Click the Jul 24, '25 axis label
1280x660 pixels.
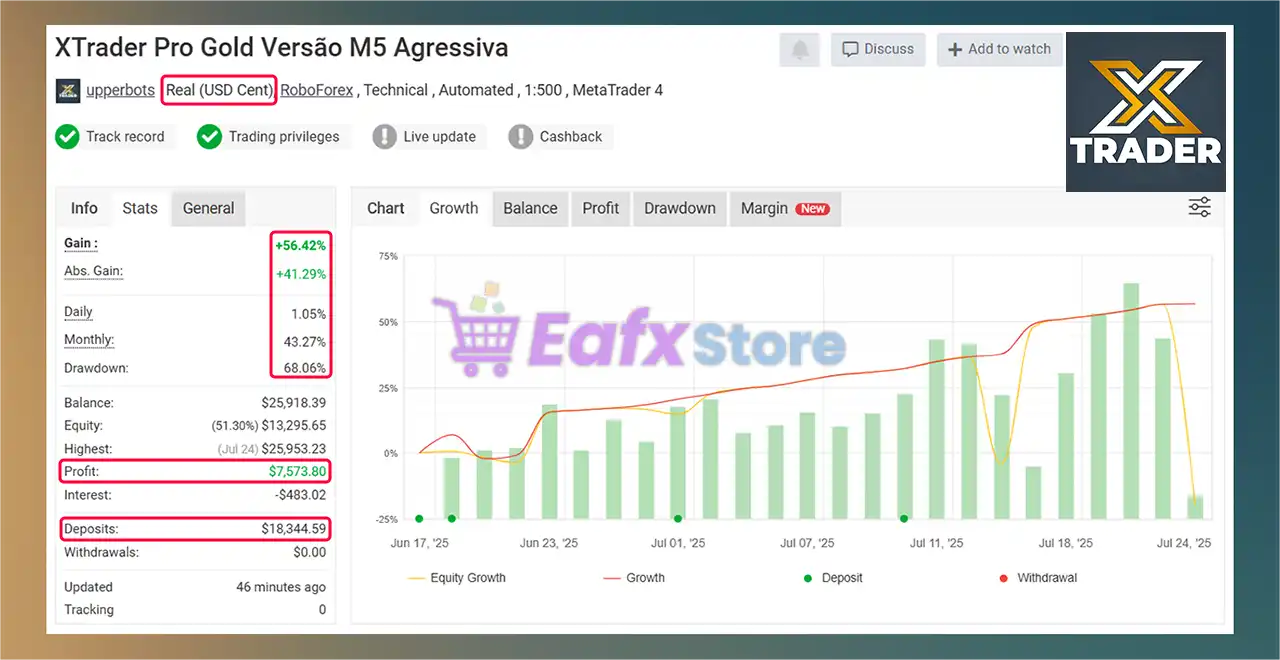[x=1184, y=544]
